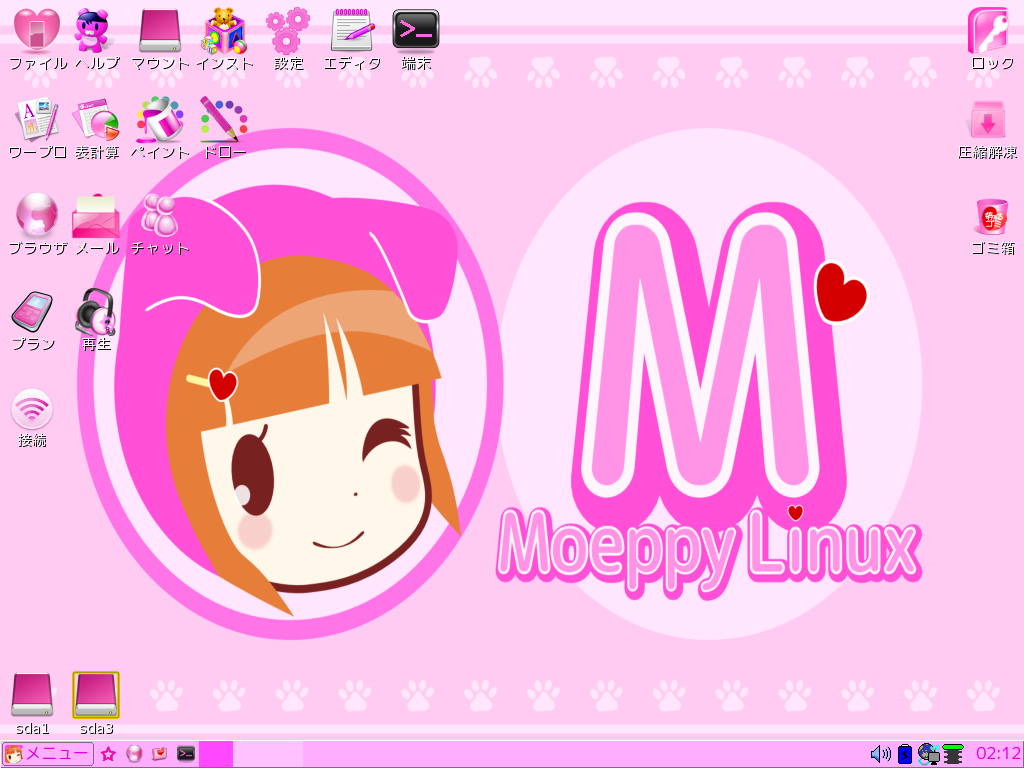Open the マウント mount drive icon
The width and height of the screenshot is (1024, 768).
(x=160, y=30)
